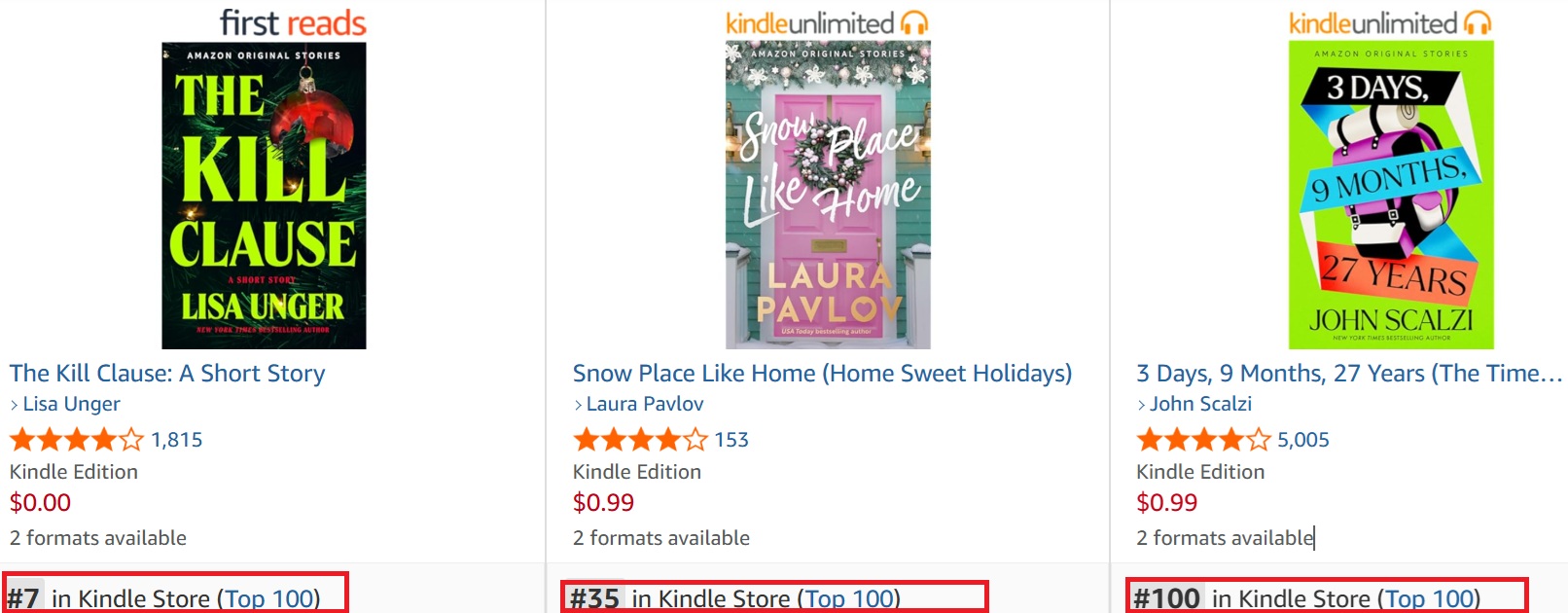
Task: View the 5,005 ratings for Scalzi book
Action: tap(1302, 440)
